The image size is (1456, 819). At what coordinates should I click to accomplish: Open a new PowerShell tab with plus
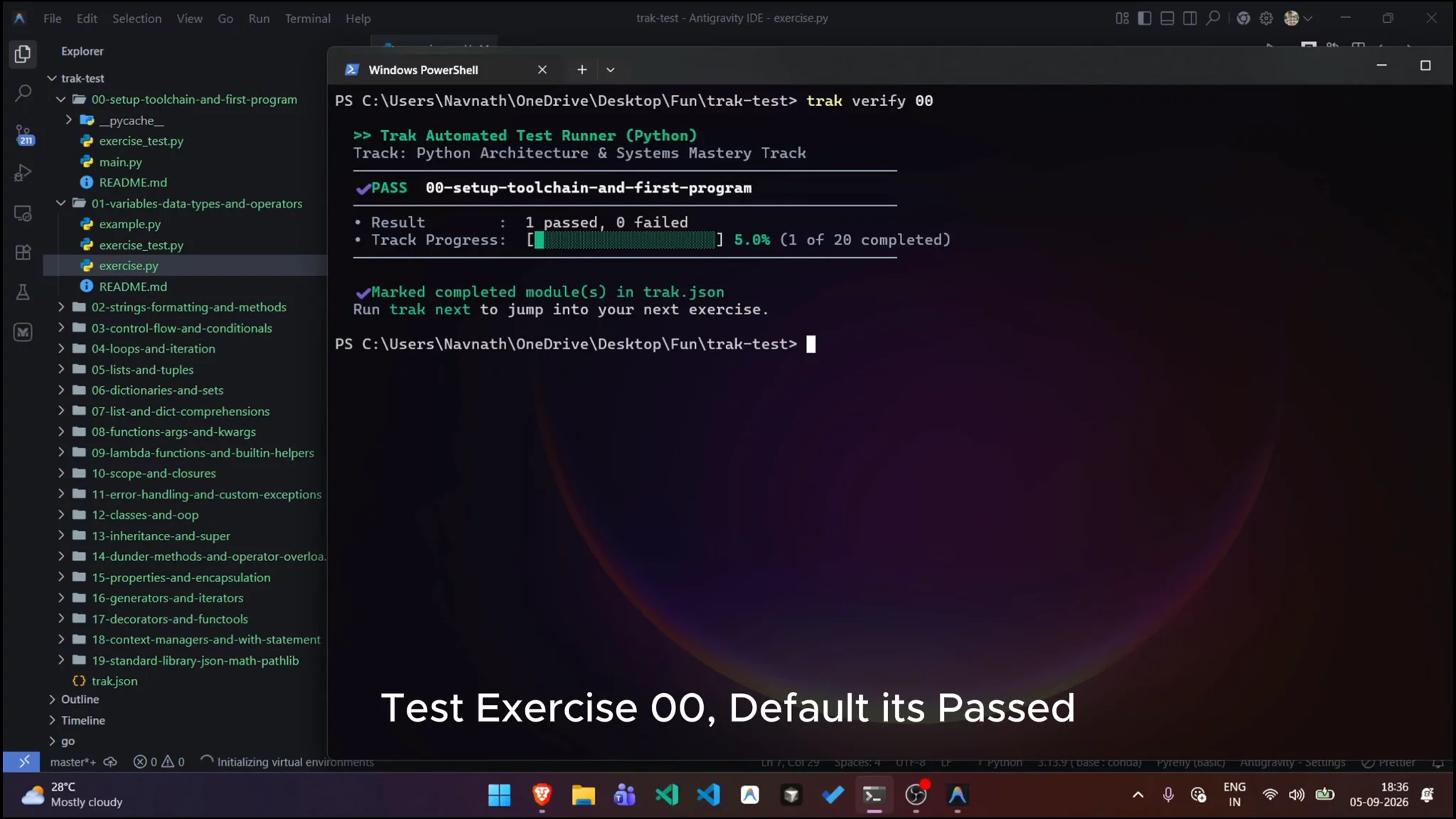coord(582,70)
